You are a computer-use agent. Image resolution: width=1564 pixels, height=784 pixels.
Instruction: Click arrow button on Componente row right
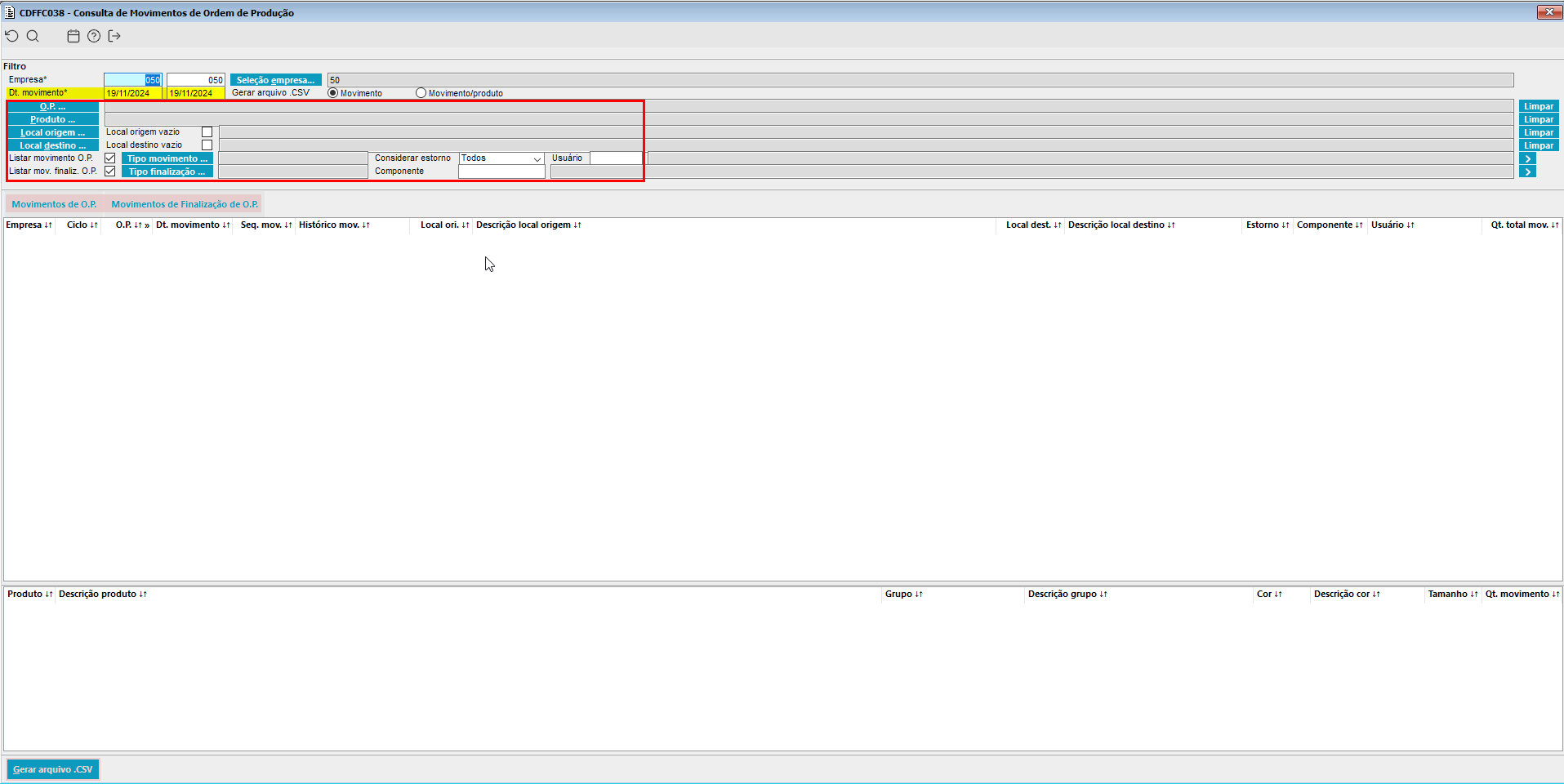pos(1527,171)
